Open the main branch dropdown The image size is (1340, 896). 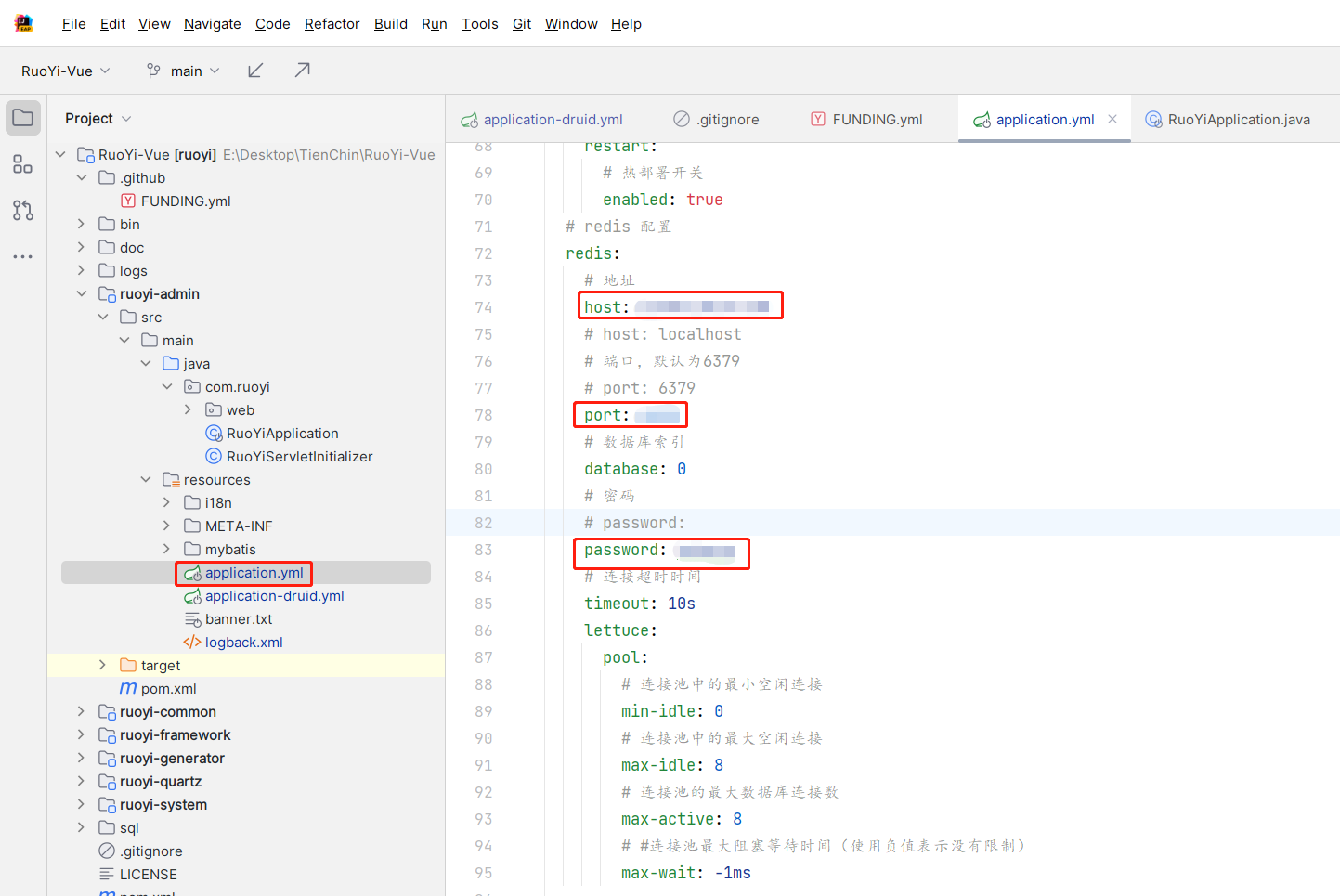183,71
